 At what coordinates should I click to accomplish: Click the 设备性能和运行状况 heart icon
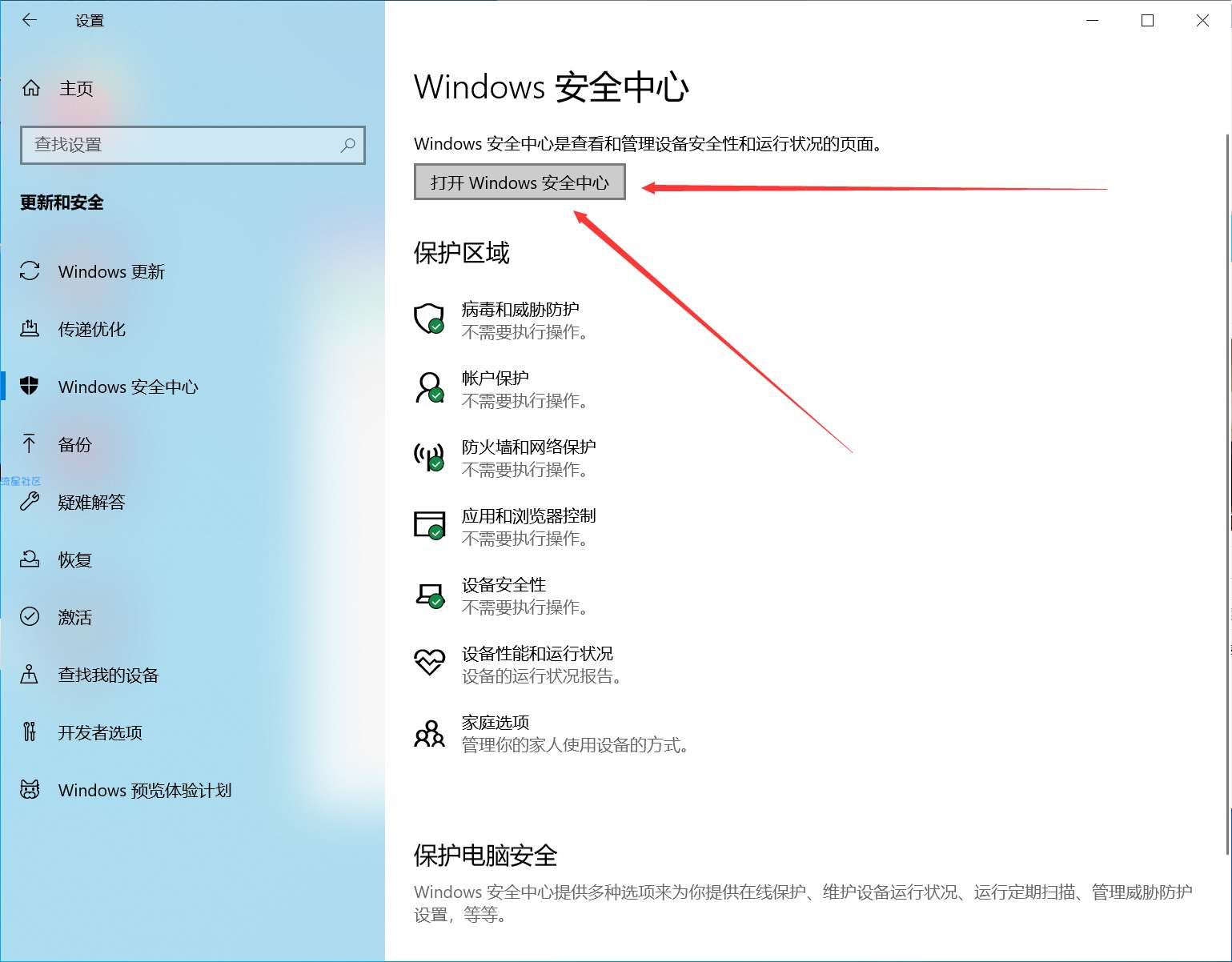click(429, 662)
